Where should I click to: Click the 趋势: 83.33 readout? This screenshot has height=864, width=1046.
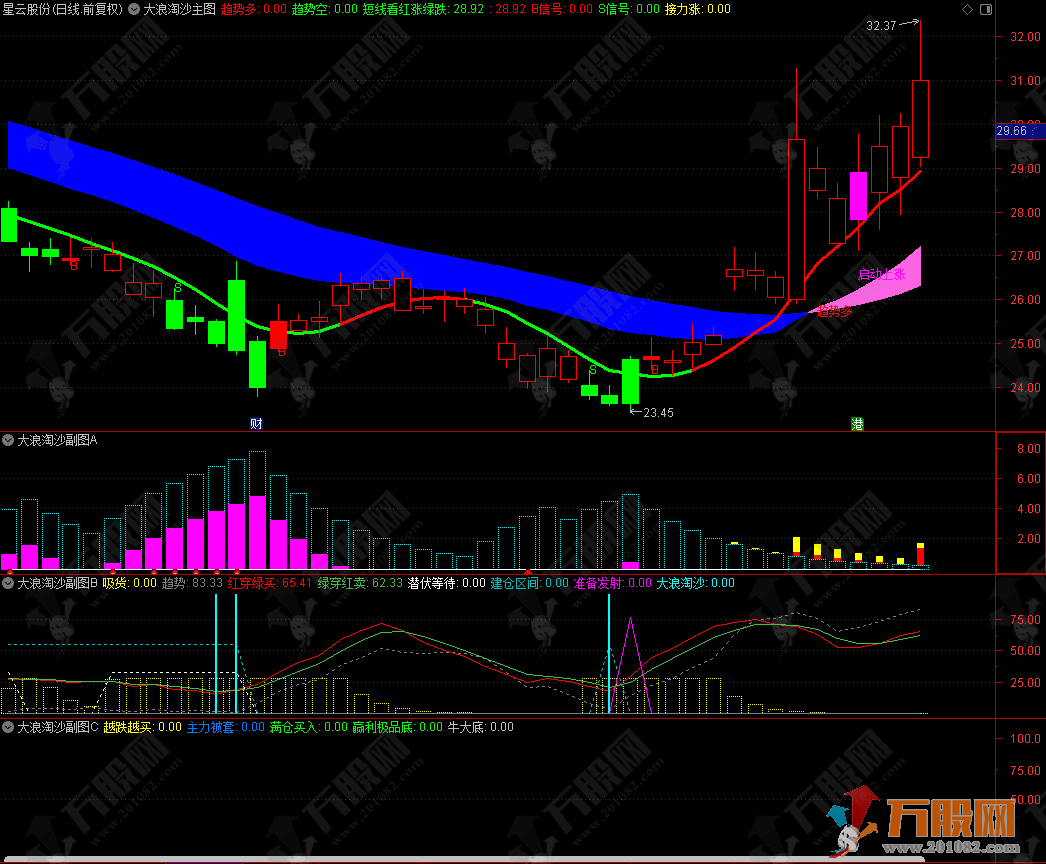[192, 583]
